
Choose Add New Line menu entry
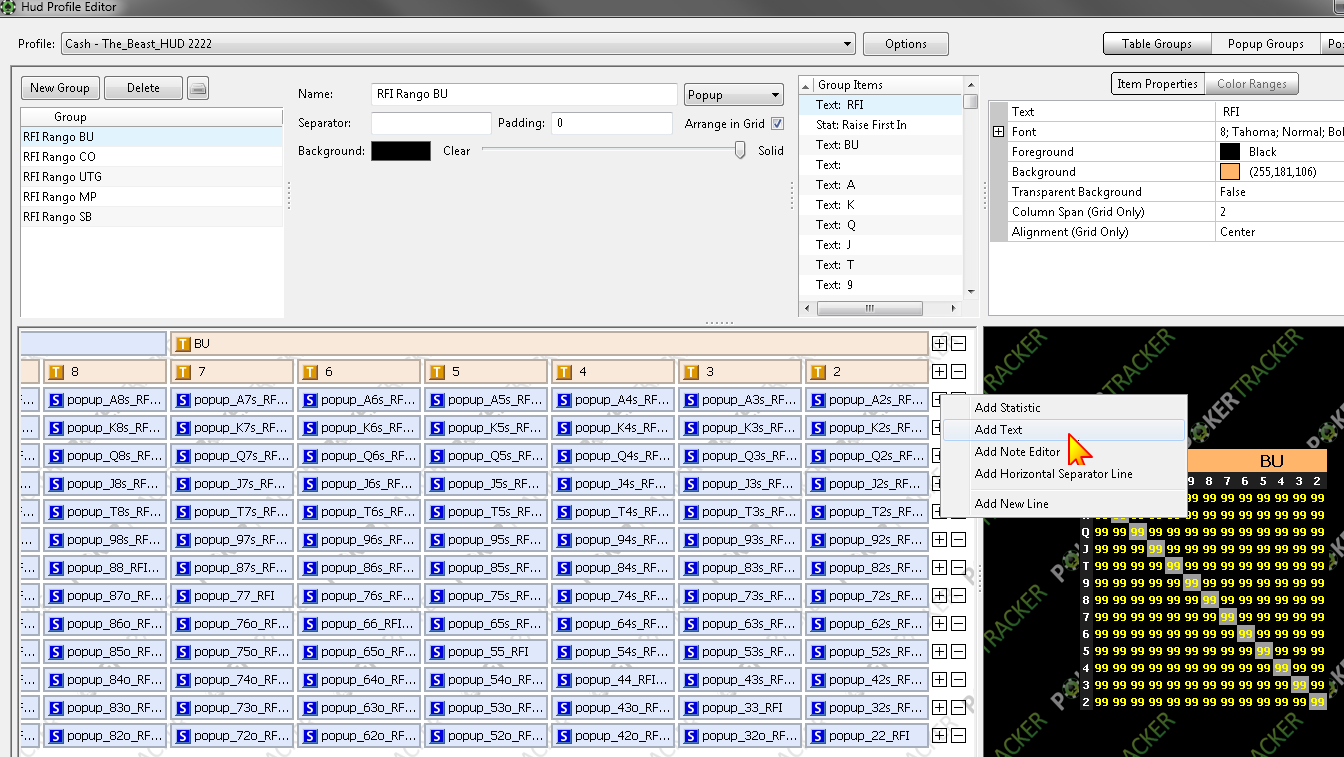point(1011,504)
